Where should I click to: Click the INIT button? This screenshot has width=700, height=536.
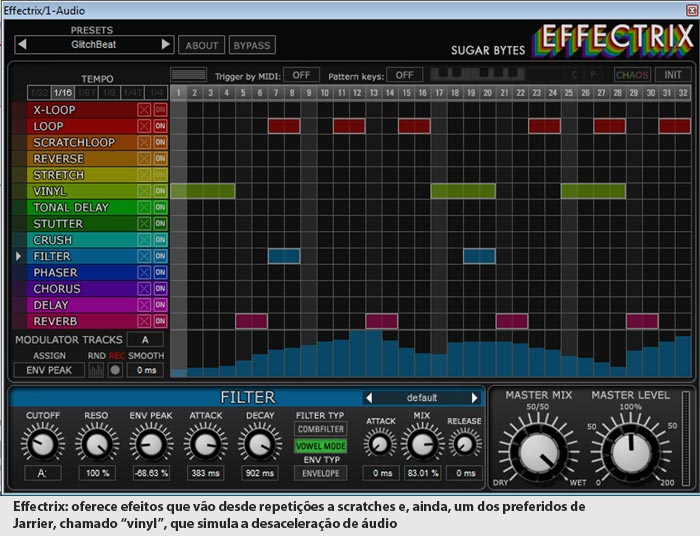tap(673, 75)
